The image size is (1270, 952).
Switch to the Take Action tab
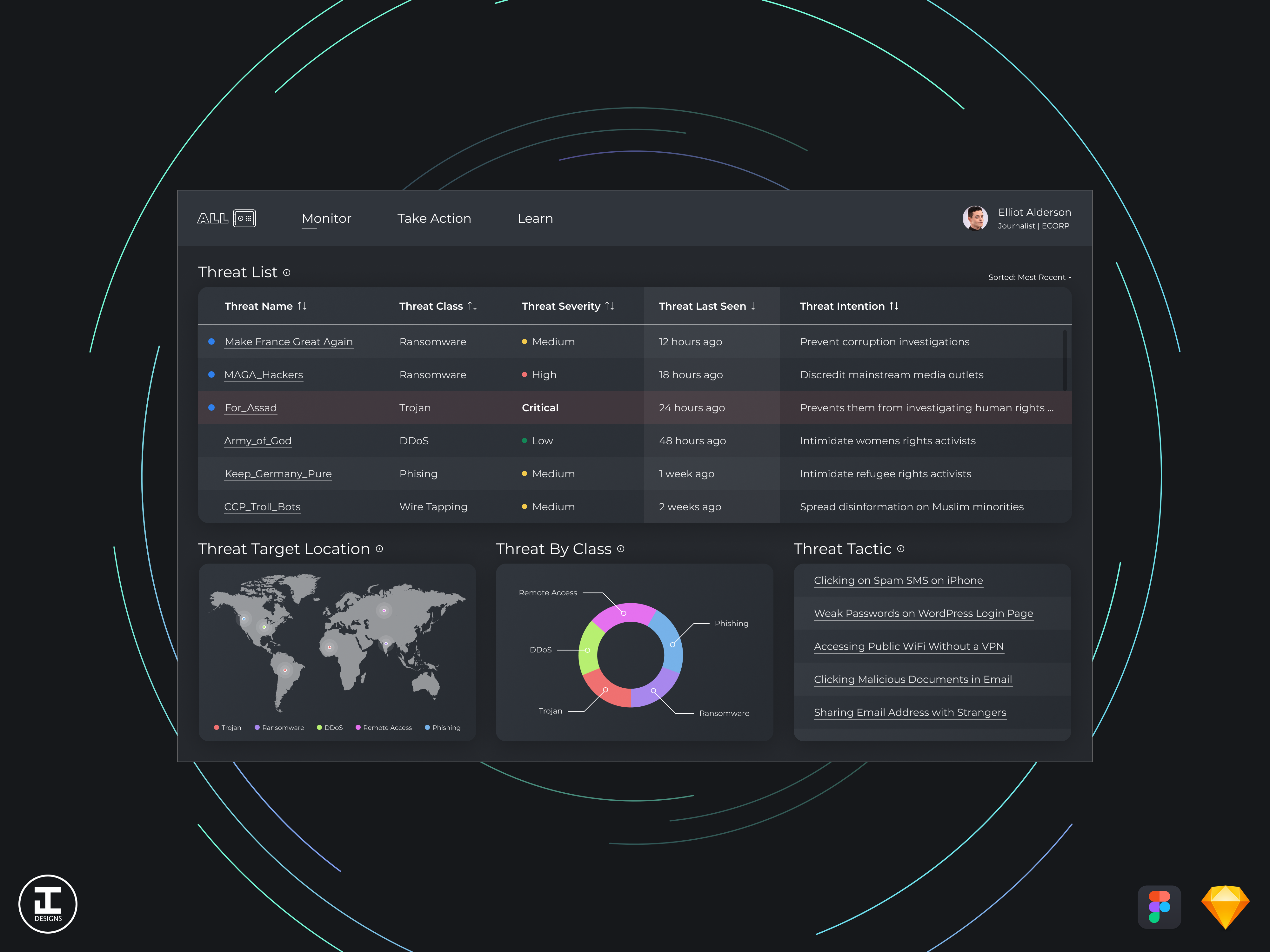tap(434, 219)
